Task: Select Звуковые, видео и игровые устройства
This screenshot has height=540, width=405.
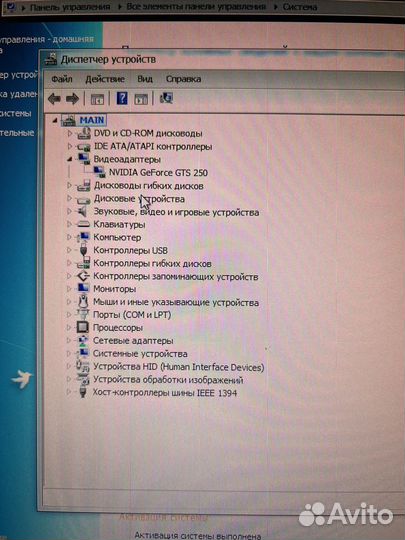Action: pos(176,212)
